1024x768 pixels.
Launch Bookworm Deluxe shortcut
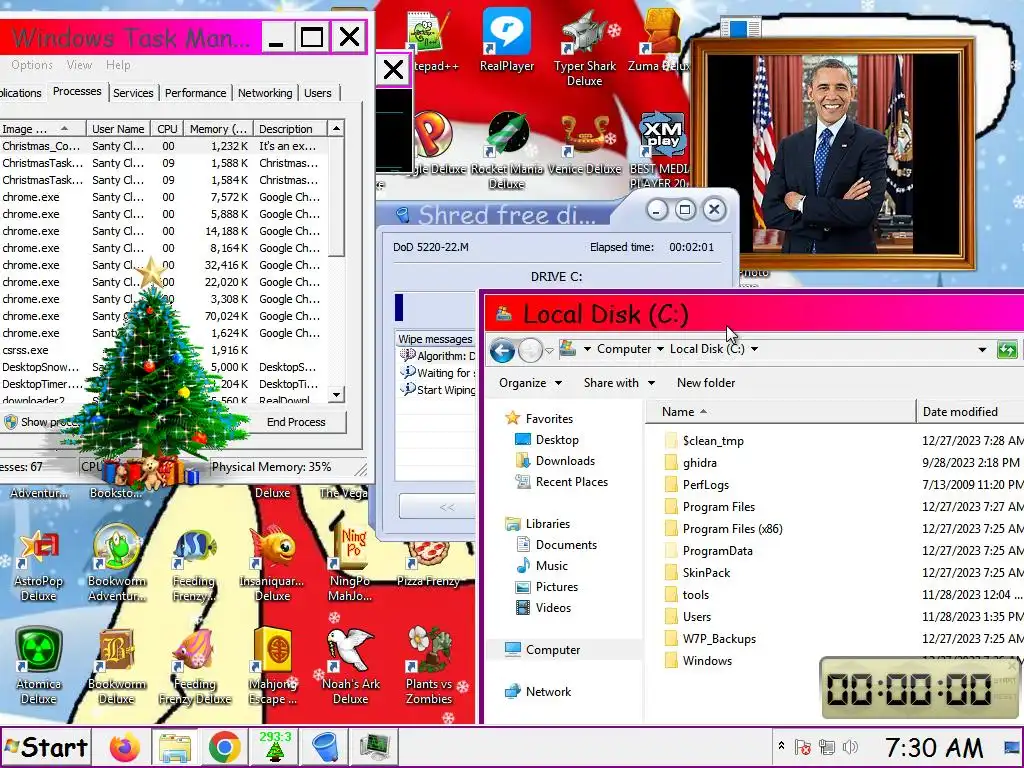click(x=116, y=666)
